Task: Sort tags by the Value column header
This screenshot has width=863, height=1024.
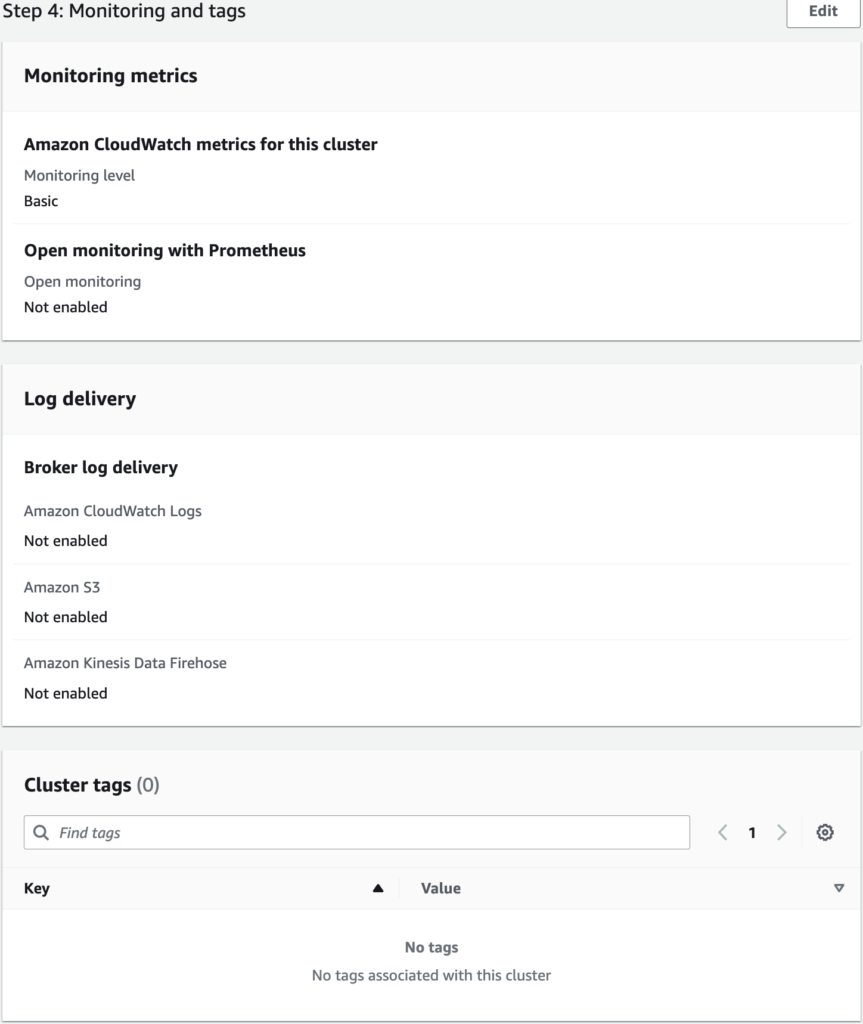Action: (441, 888)
